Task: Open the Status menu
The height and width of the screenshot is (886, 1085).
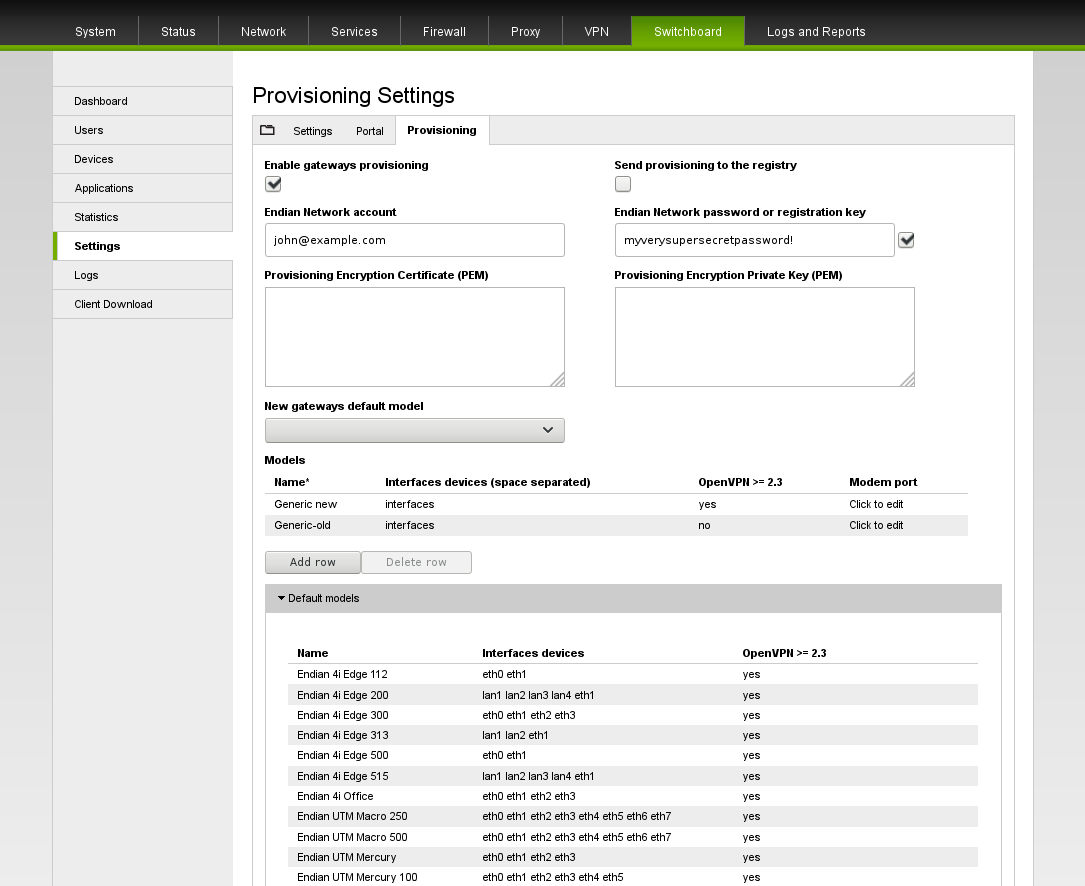Action: (x=178, y=32)
